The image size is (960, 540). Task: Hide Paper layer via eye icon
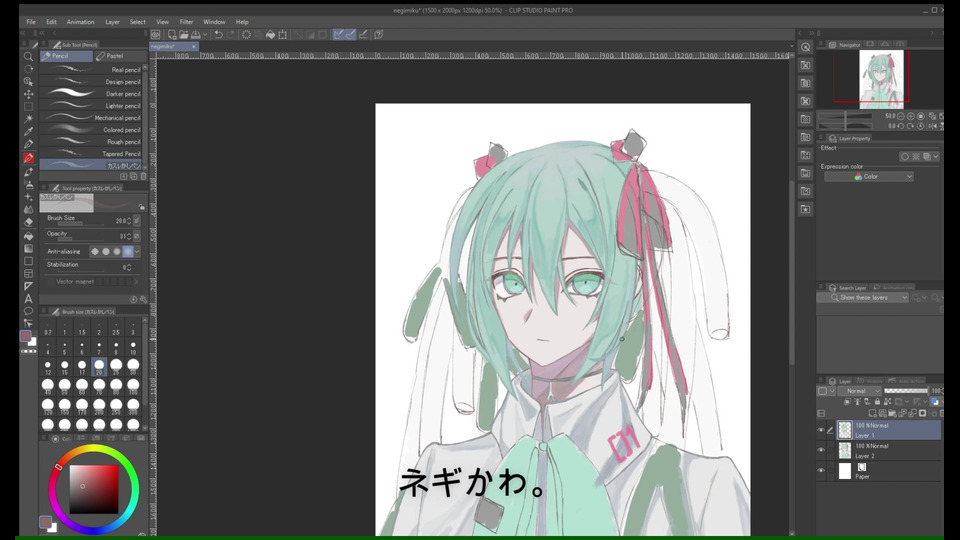click(x=821, y=471)
